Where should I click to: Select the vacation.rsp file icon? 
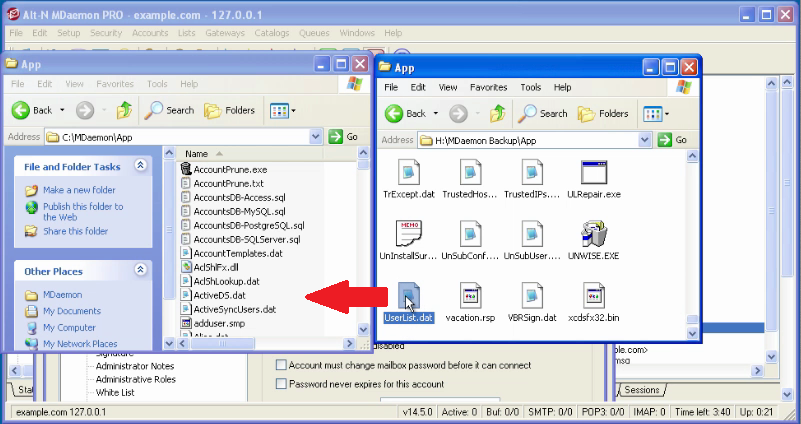pyautogui.click(x=470, y=296)
